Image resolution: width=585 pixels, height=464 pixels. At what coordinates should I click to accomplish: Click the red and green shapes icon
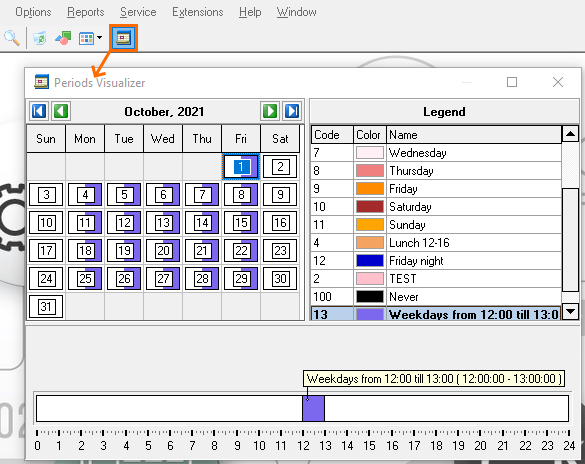coord(63,38)
